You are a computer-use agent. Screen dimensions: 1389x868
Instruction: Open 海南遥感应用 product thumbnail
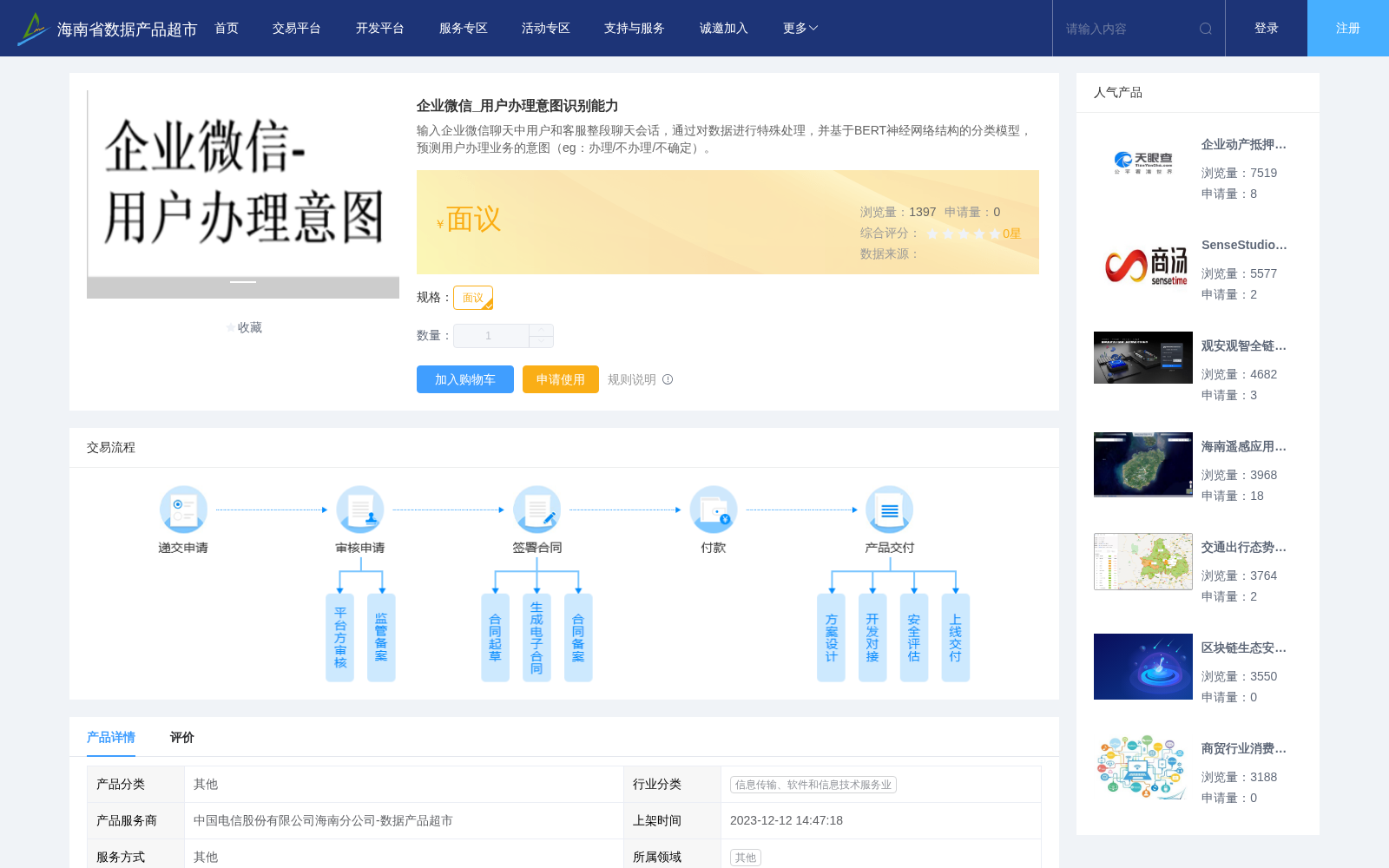pyautogui.click(x=1143, y=464)
